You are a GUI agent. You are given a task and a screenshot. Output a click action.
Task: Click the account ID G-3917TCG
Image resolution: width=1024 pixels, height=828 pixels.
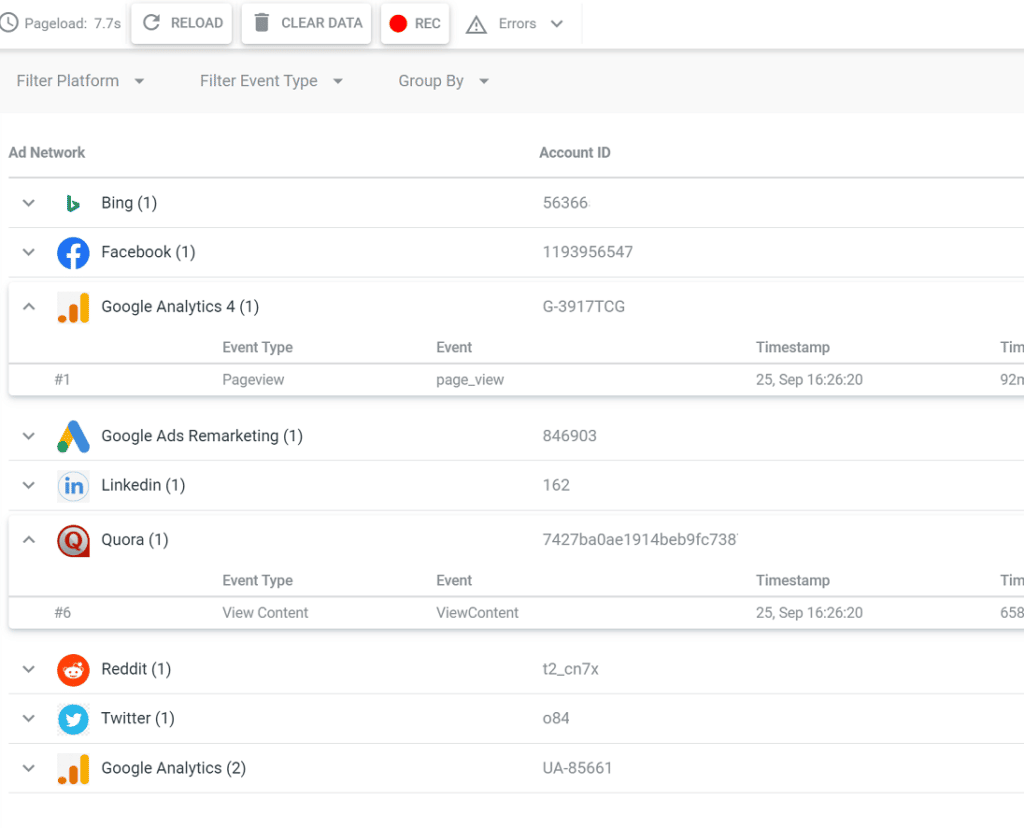[x=584, y=306]
